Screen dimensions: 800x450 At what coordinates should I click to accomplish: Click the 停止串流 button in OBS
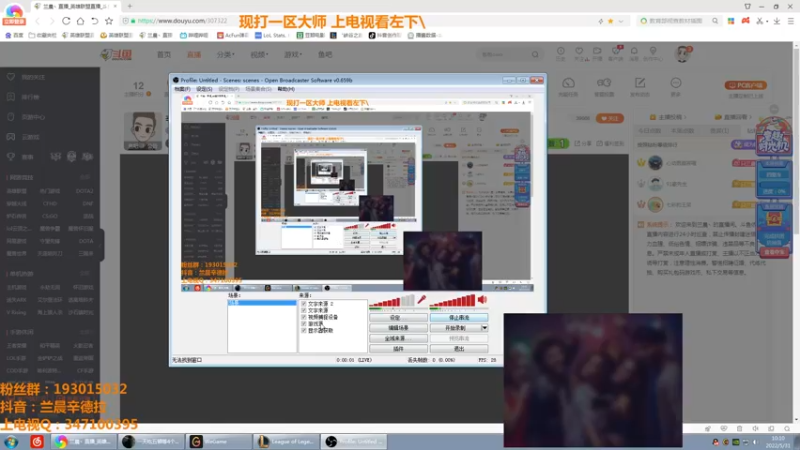[x=459, y=317]
